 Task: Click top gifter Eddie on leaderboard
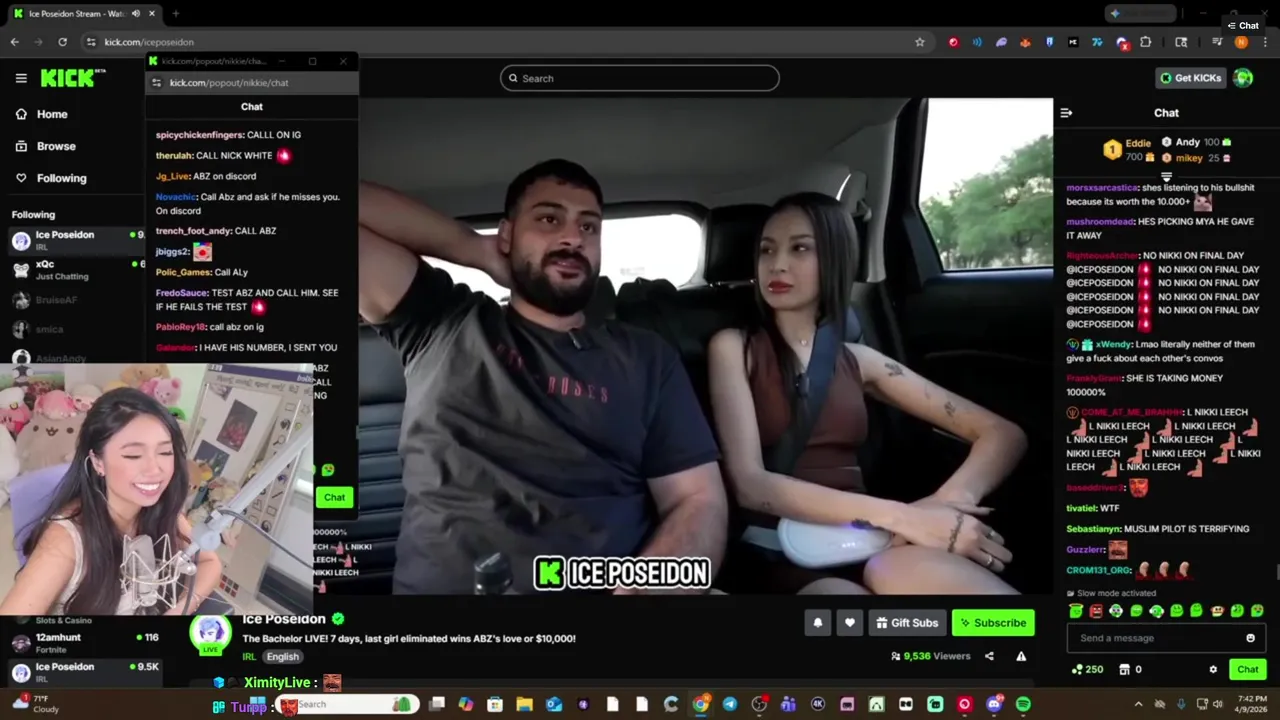click(1128, 150)
